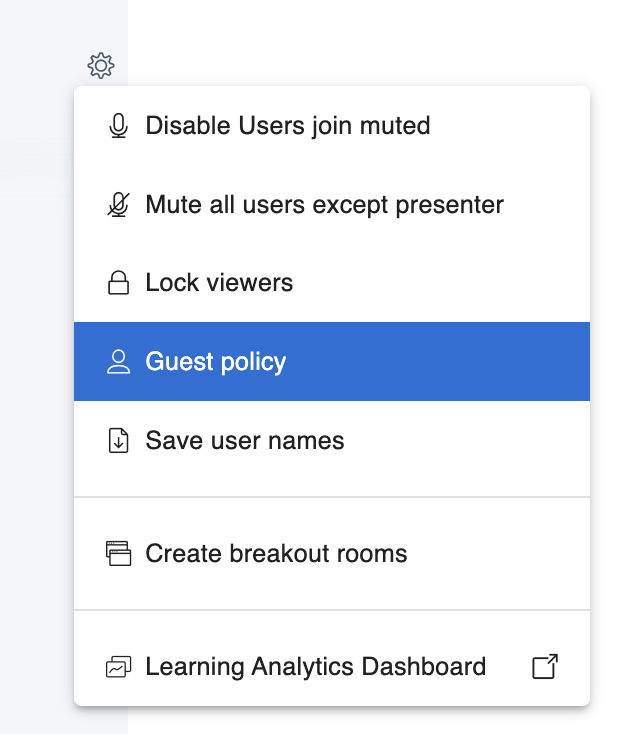Click the download file icon for Save user names
Viewport: 638px width, 734px height.
point(118,440)
